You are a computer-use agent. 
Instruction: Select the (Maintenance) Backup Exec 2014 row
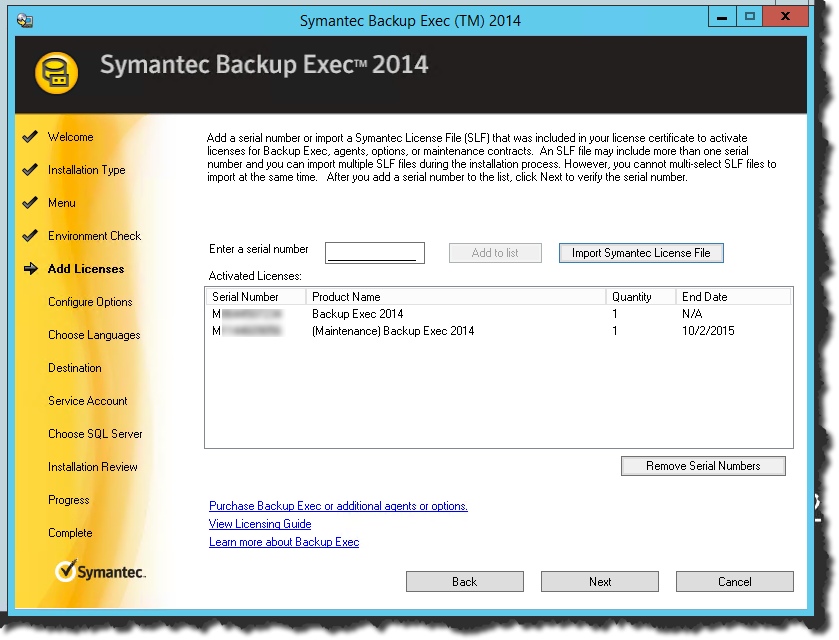point(499,331)
